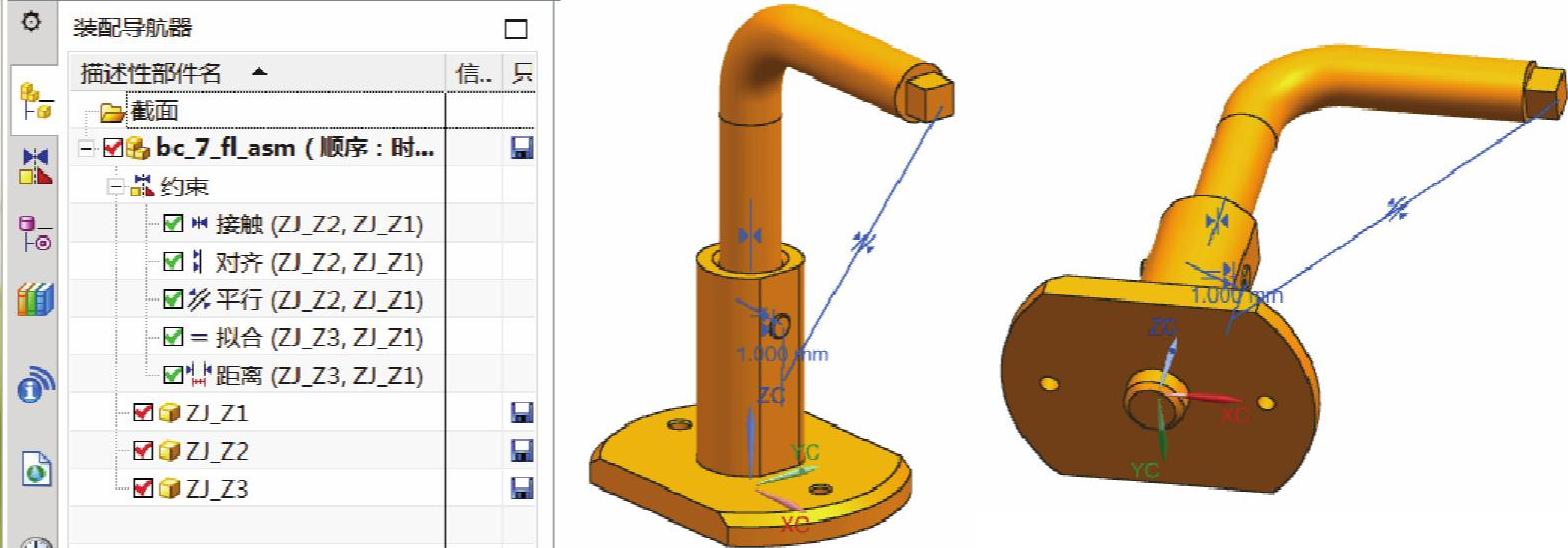Click the ZJ_Z3 part cube icon
Viewport: 1568px width, 548px height.
click(169, 489)
